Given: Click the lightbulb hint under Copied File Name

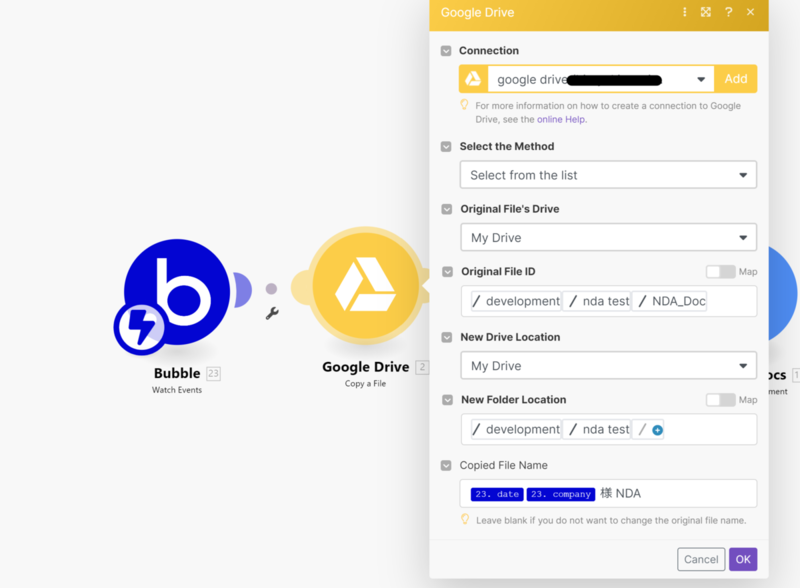Looking at the screenshot, I should 465,520.
